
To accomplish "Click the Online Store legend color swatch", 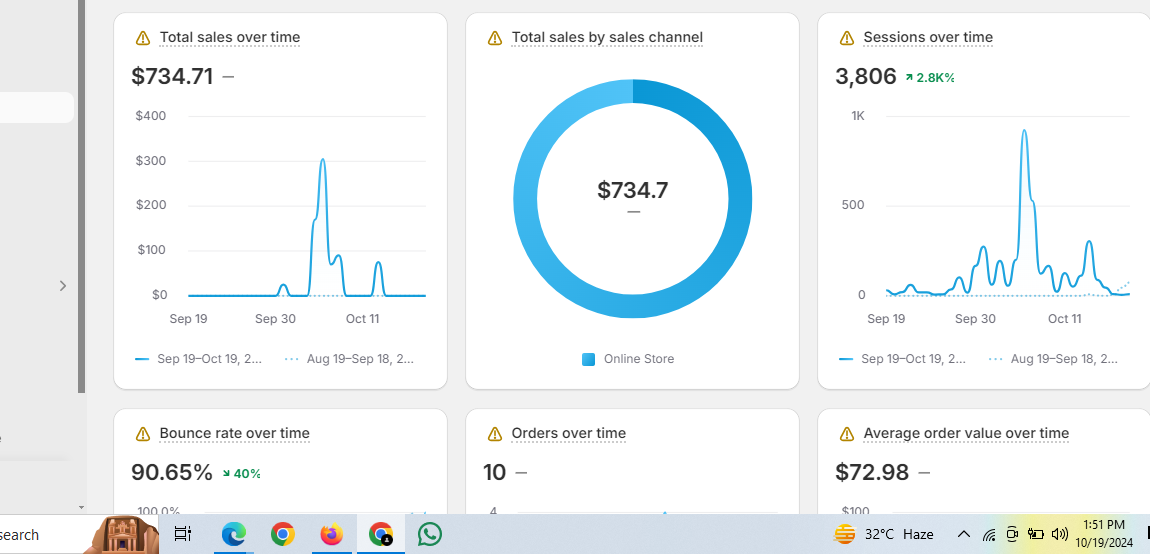I will [589, 359].
